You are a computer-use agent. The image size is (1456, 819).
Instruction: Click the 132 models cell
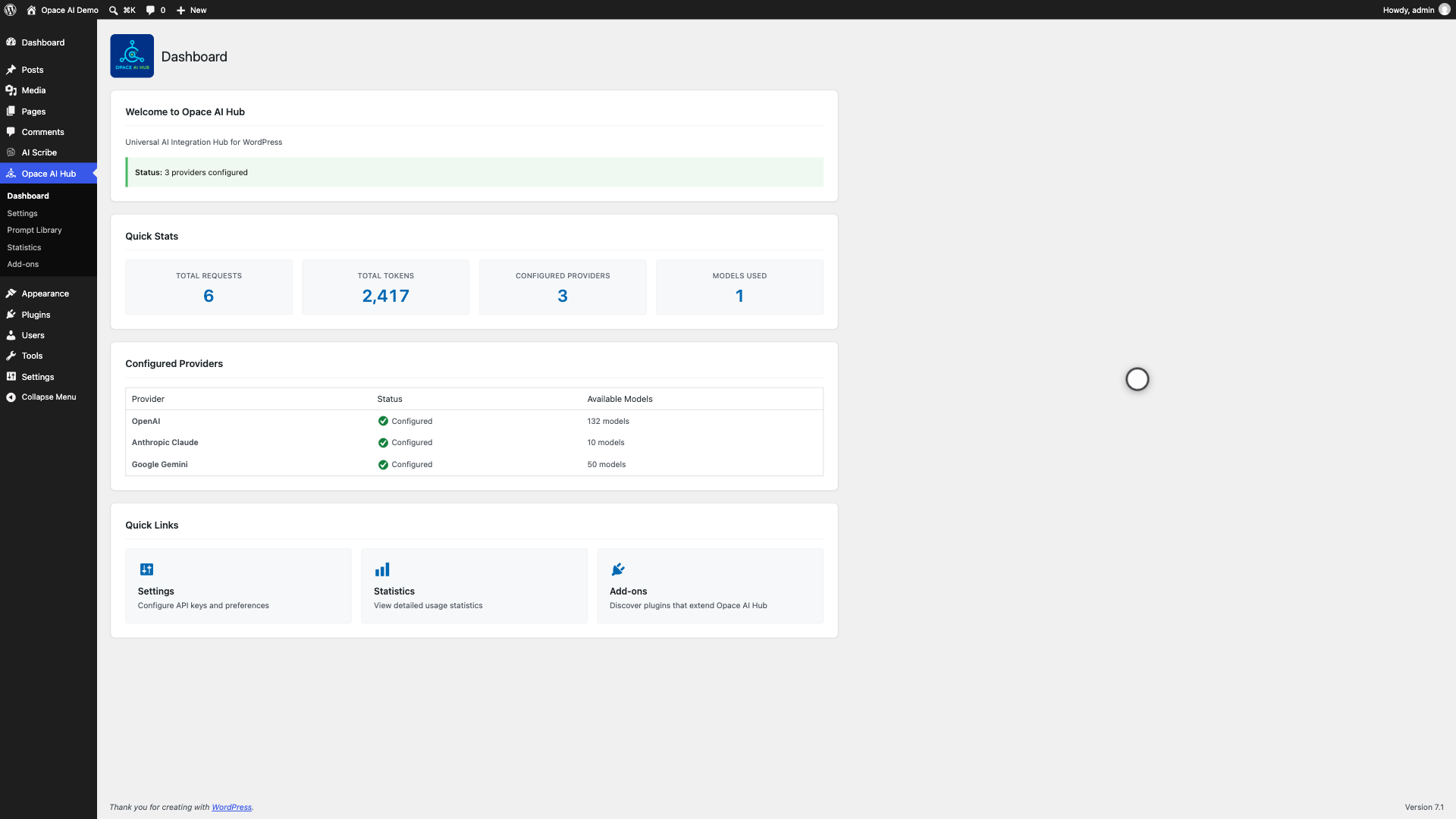tap(608, 421)
